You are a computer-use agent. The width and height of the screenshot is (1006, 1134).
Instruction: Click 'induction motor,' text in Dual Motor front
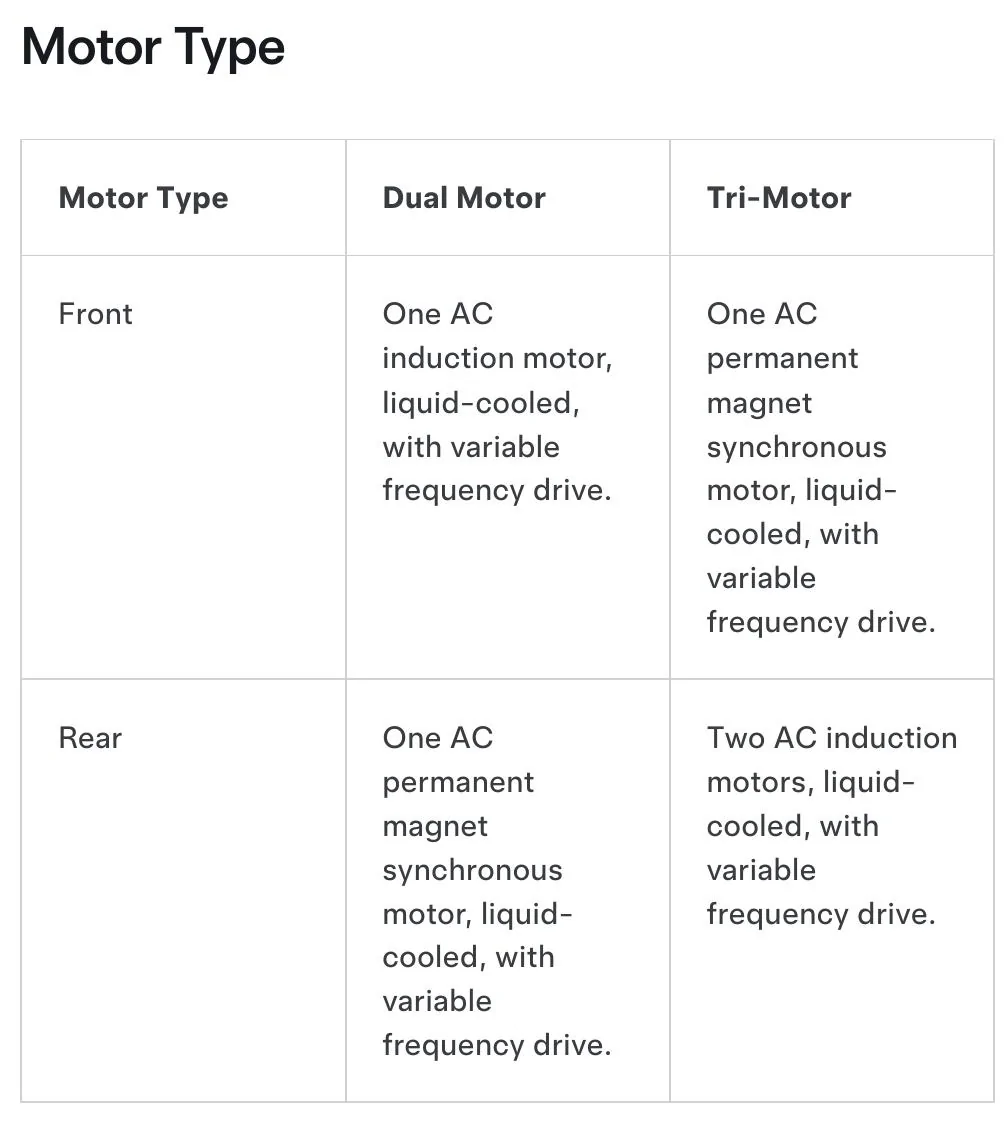click(498, 359)
